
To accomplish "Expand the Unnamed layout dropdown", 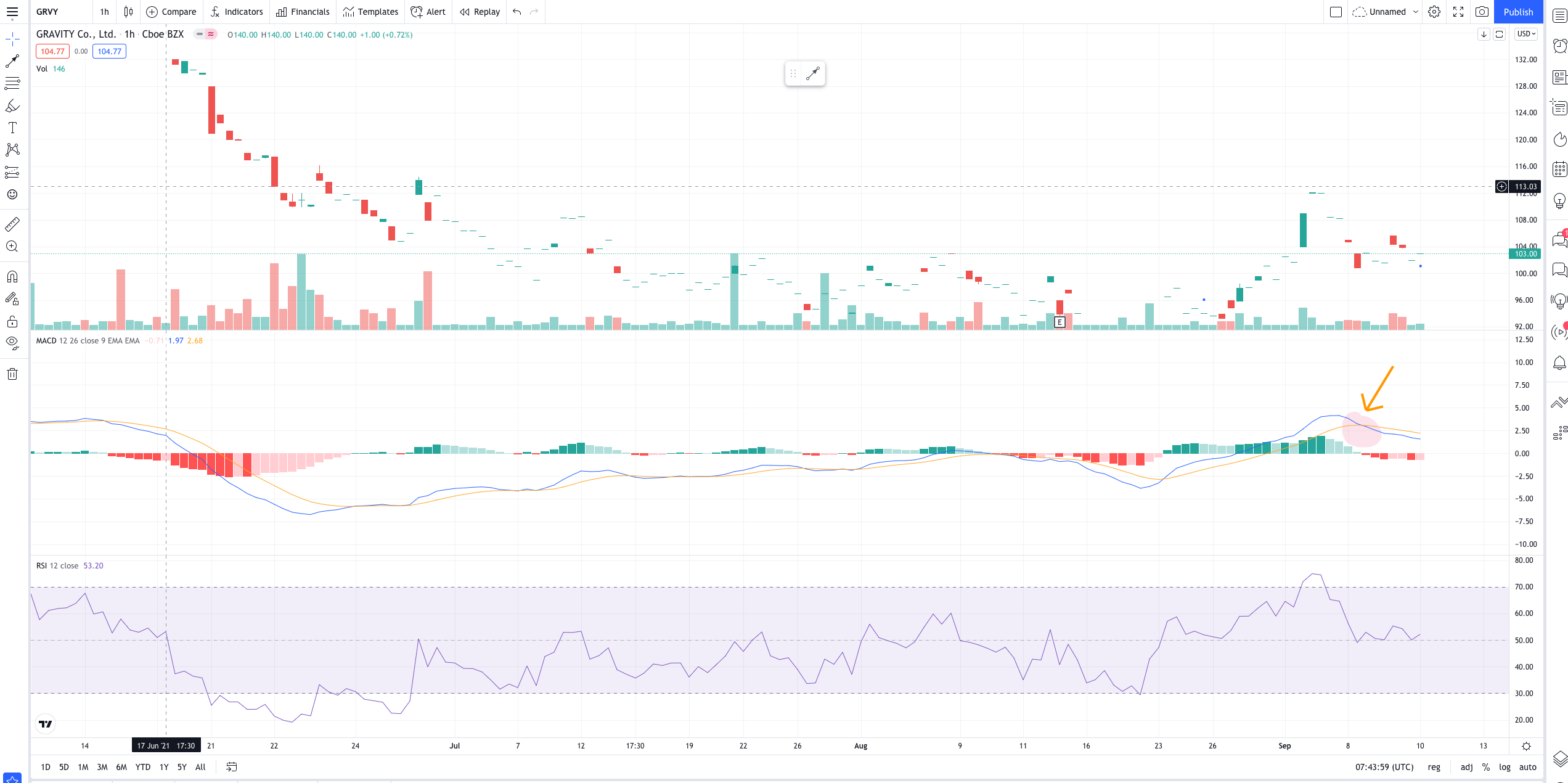I will coord(1416,12).
